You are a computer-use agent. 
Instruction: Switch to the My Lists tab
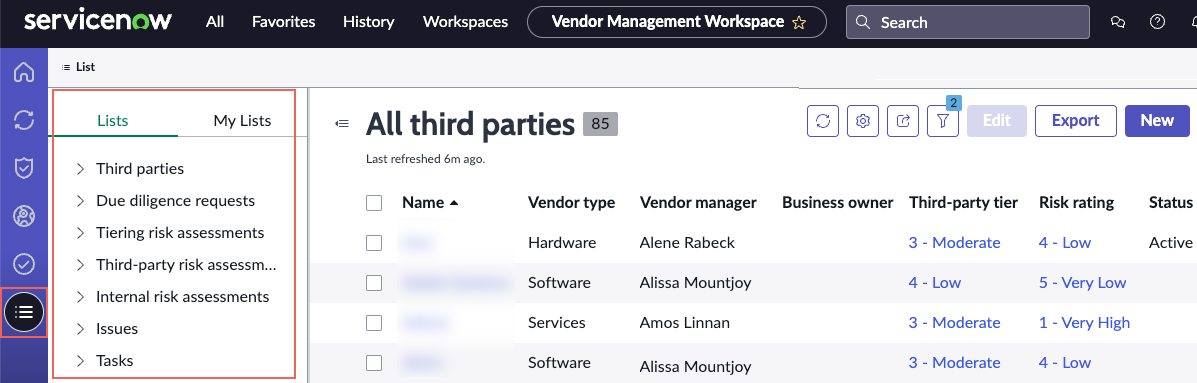click(242, 121)
